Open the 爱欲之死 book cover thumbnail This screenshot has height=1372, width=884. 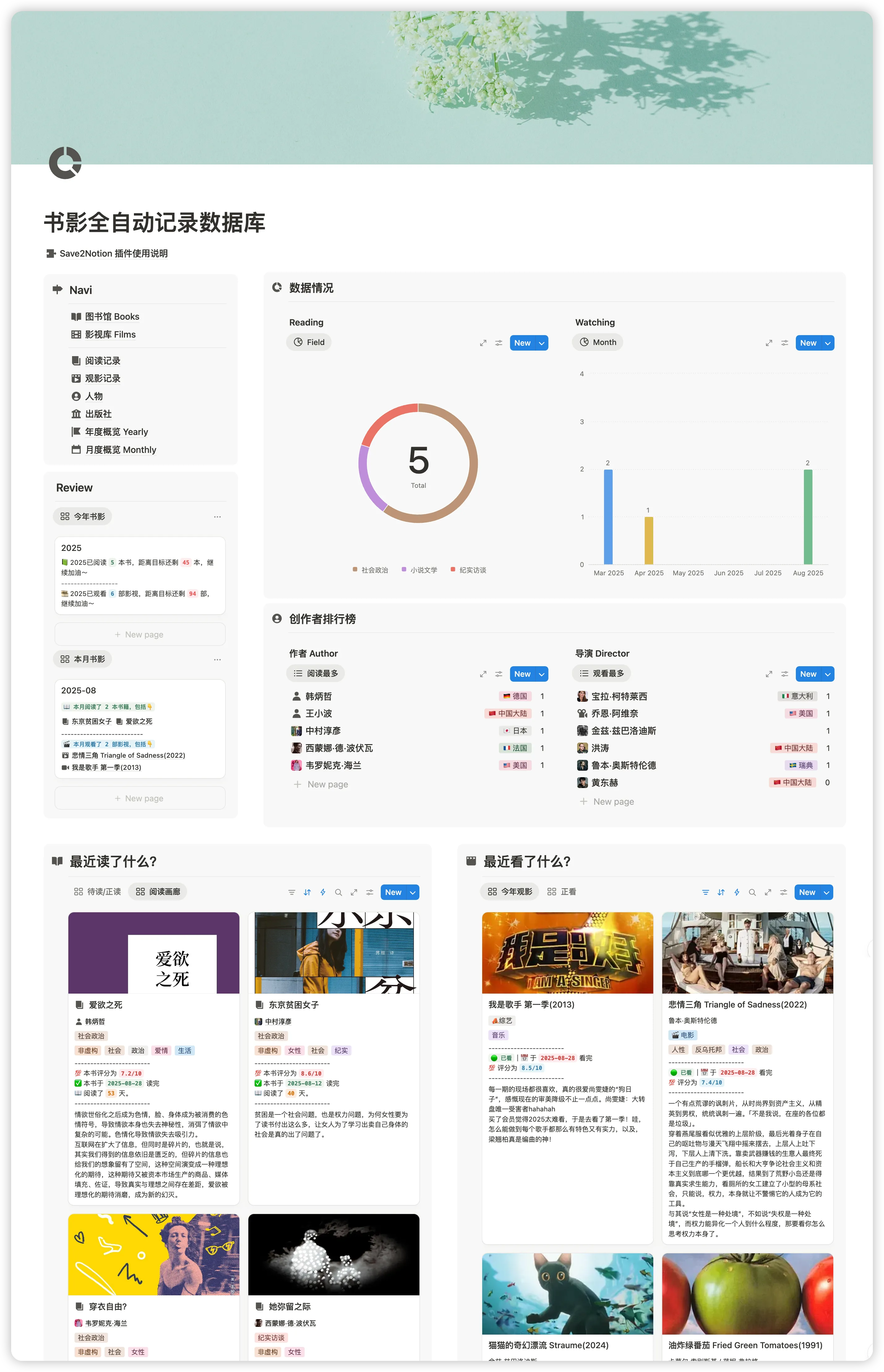154,952
